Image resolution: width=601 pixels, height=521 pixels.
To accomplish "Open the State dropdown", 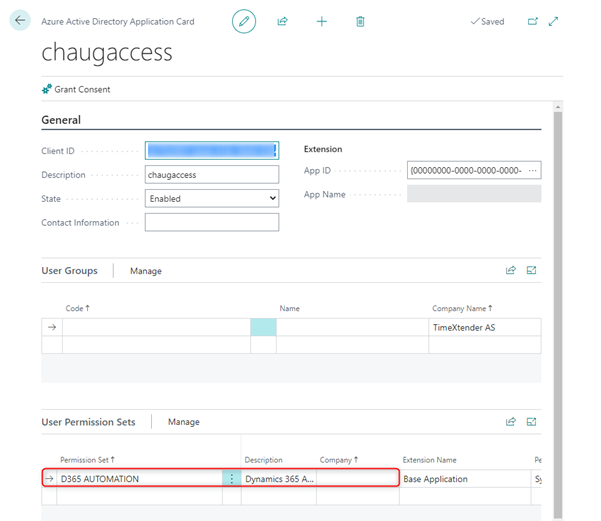I will coord(211,198).
